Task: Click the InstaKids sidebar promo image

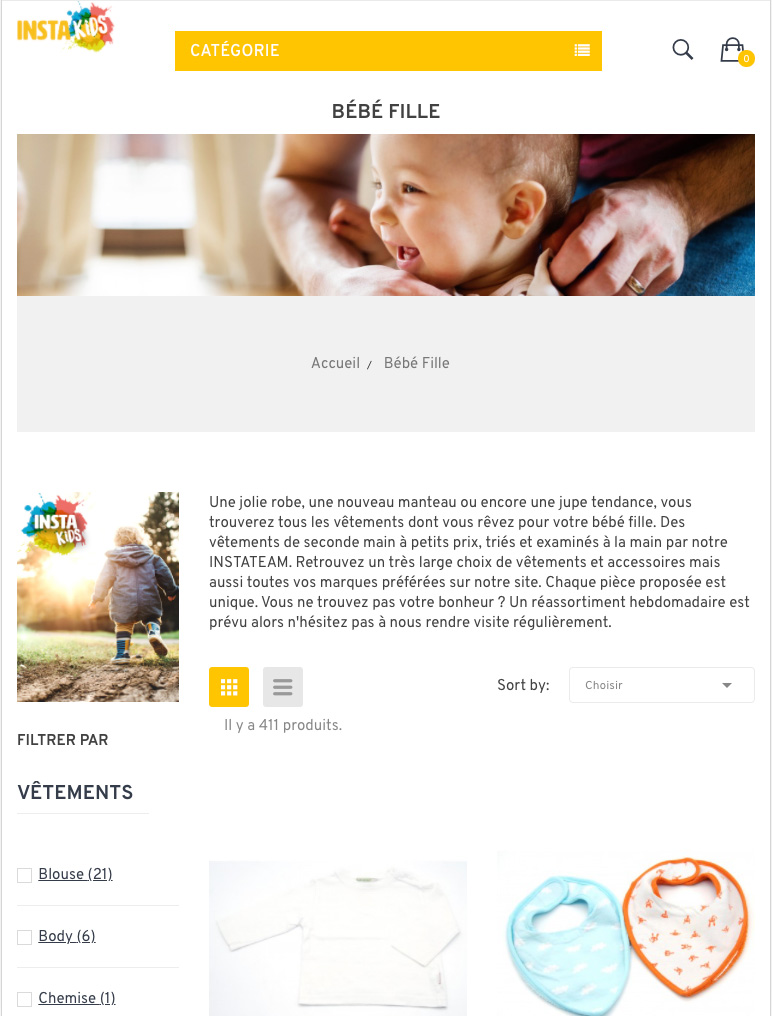Action: coord(98,597)
